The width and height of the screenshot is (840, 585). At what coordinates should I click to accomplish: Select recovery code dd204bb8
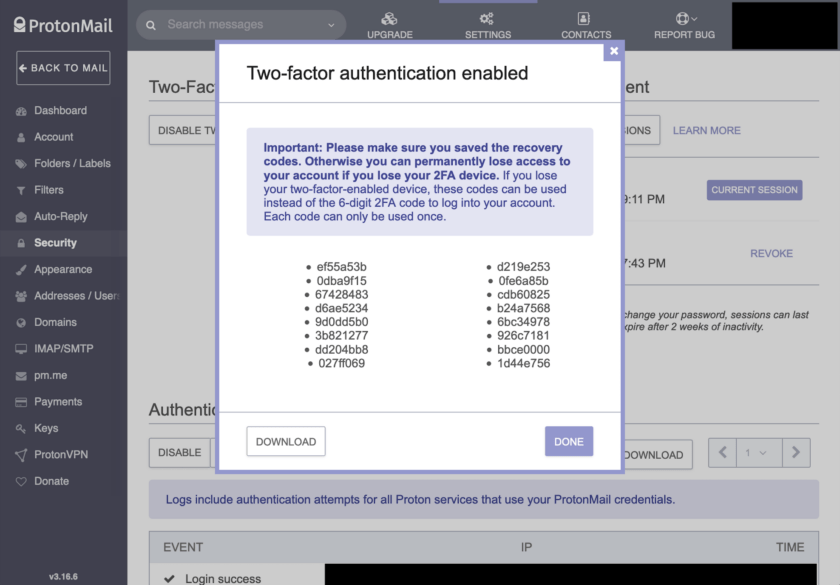(x=341, y=350)
